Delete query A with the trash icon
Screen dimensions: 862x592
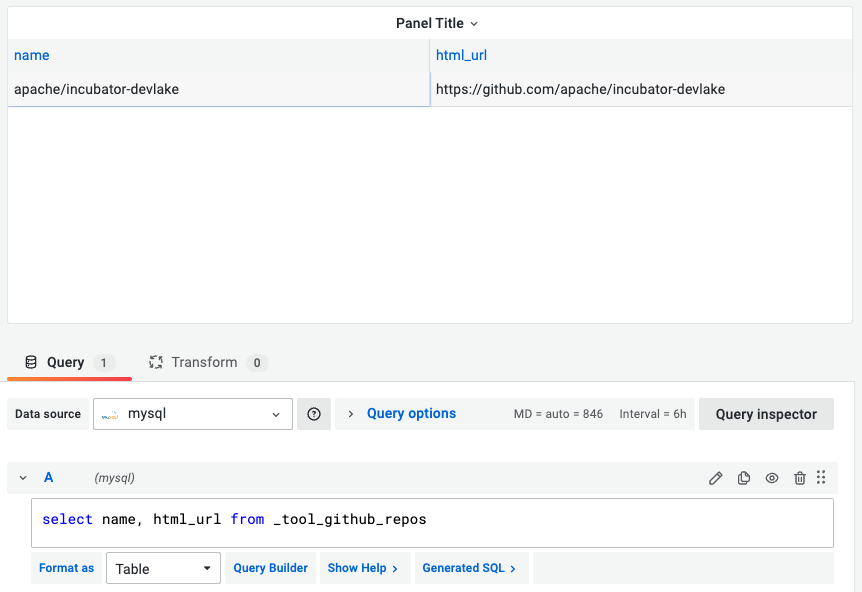click(x=800, y=478)
